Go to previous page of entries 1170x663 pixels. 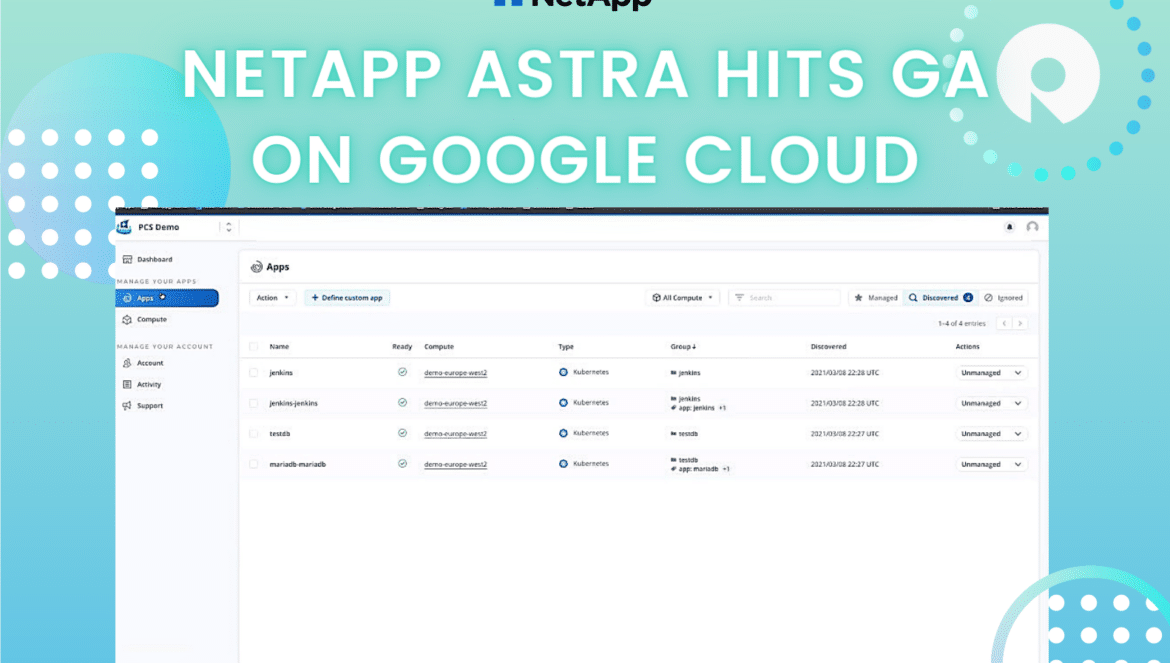coord(1004,324)
